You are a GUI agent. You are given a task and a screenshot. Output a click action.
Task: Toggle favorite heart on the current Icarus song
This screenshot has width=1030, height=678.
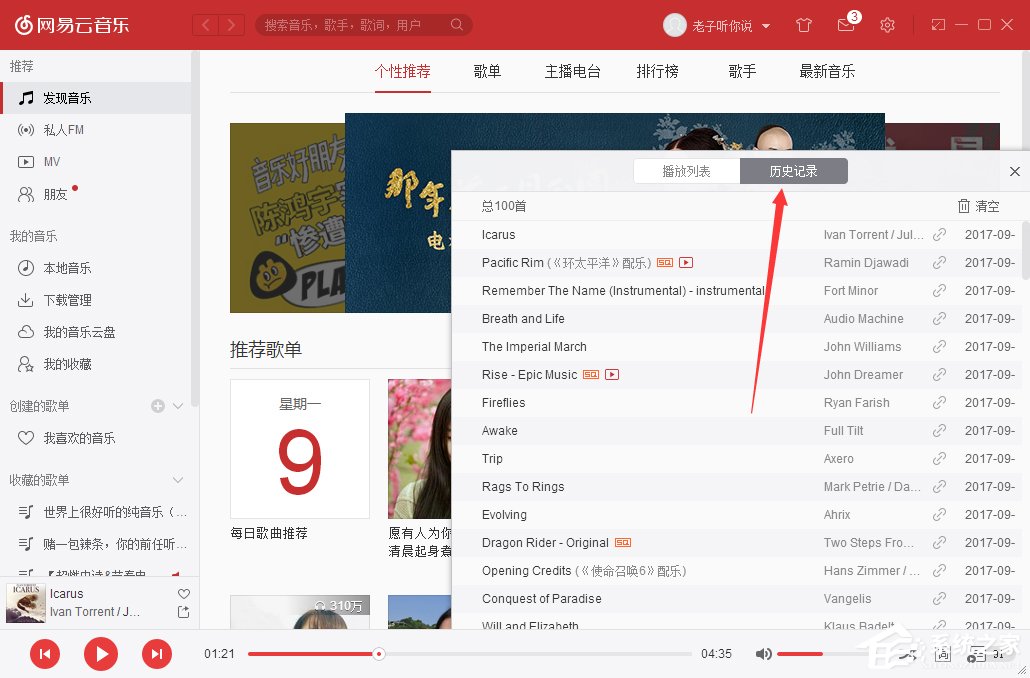coord(182,593)
